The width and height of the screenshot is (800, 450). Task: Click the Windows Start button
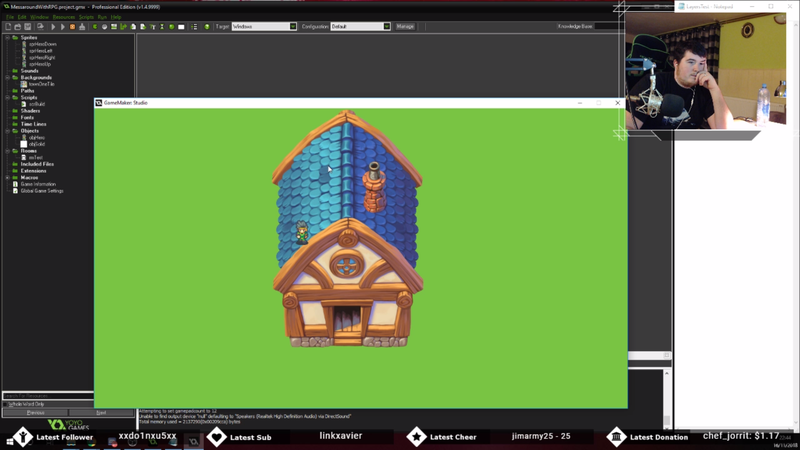10,442
